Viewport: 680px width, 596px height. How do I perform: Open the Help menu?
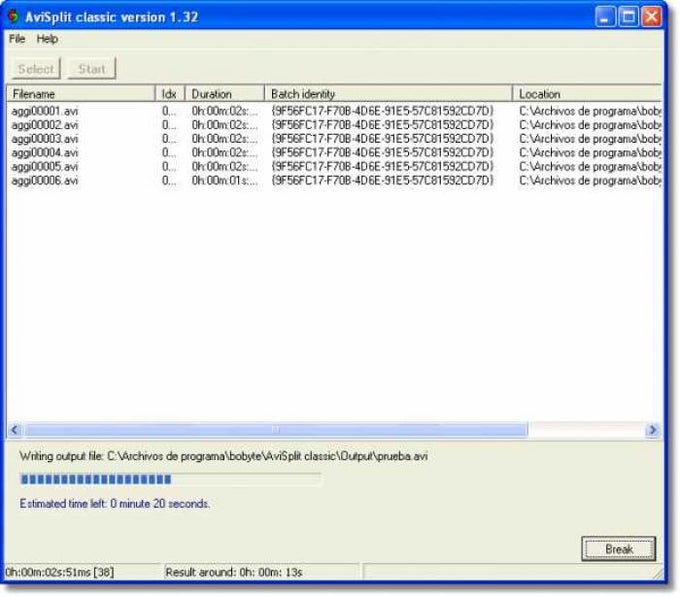coord(47,39)
